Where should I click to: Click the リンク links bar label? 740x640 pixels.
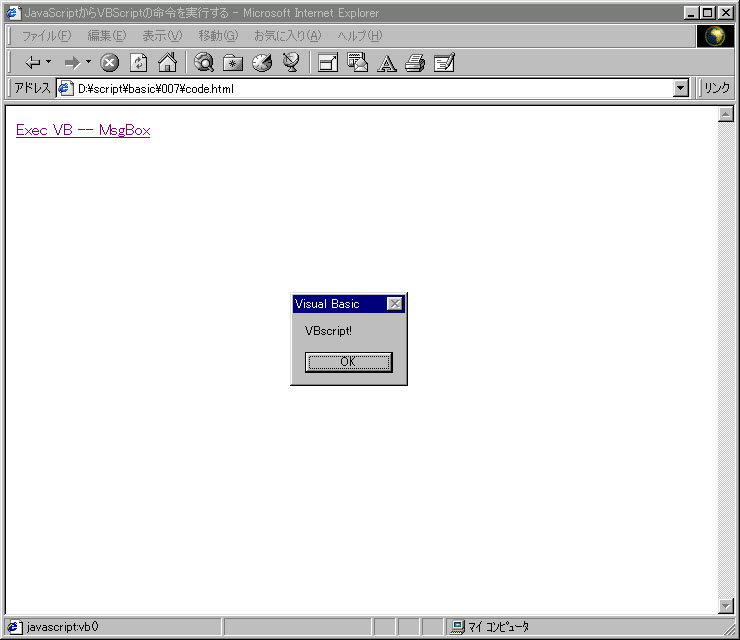716,88
